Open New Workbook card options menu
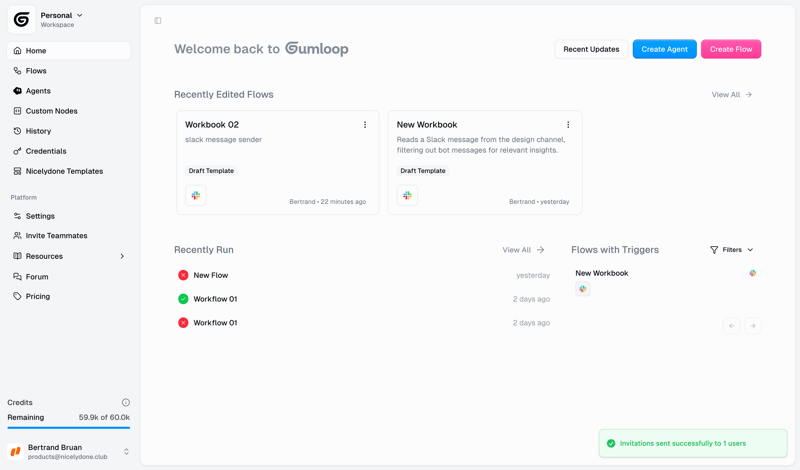 coord(568,125)
